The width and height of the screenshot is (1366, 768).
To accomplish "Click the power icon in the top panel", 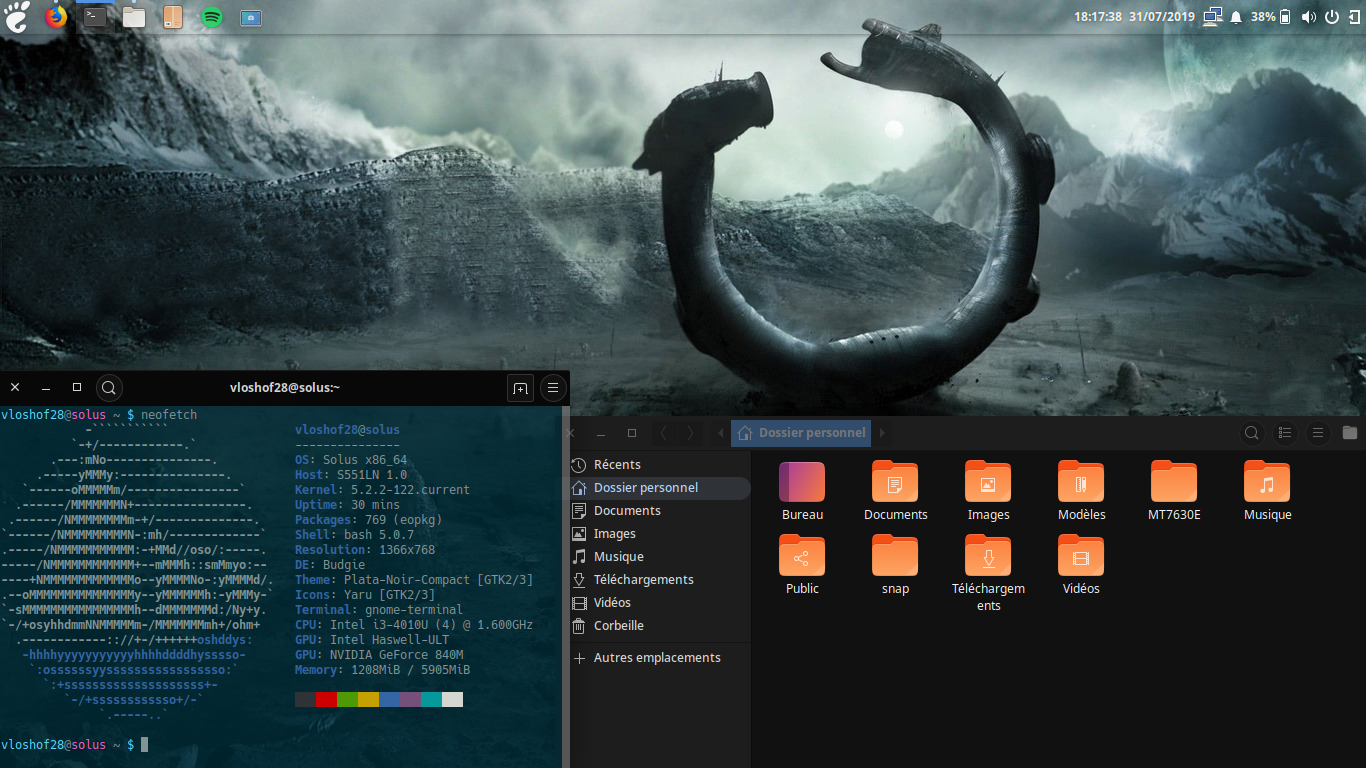I will coord(1331,17).
